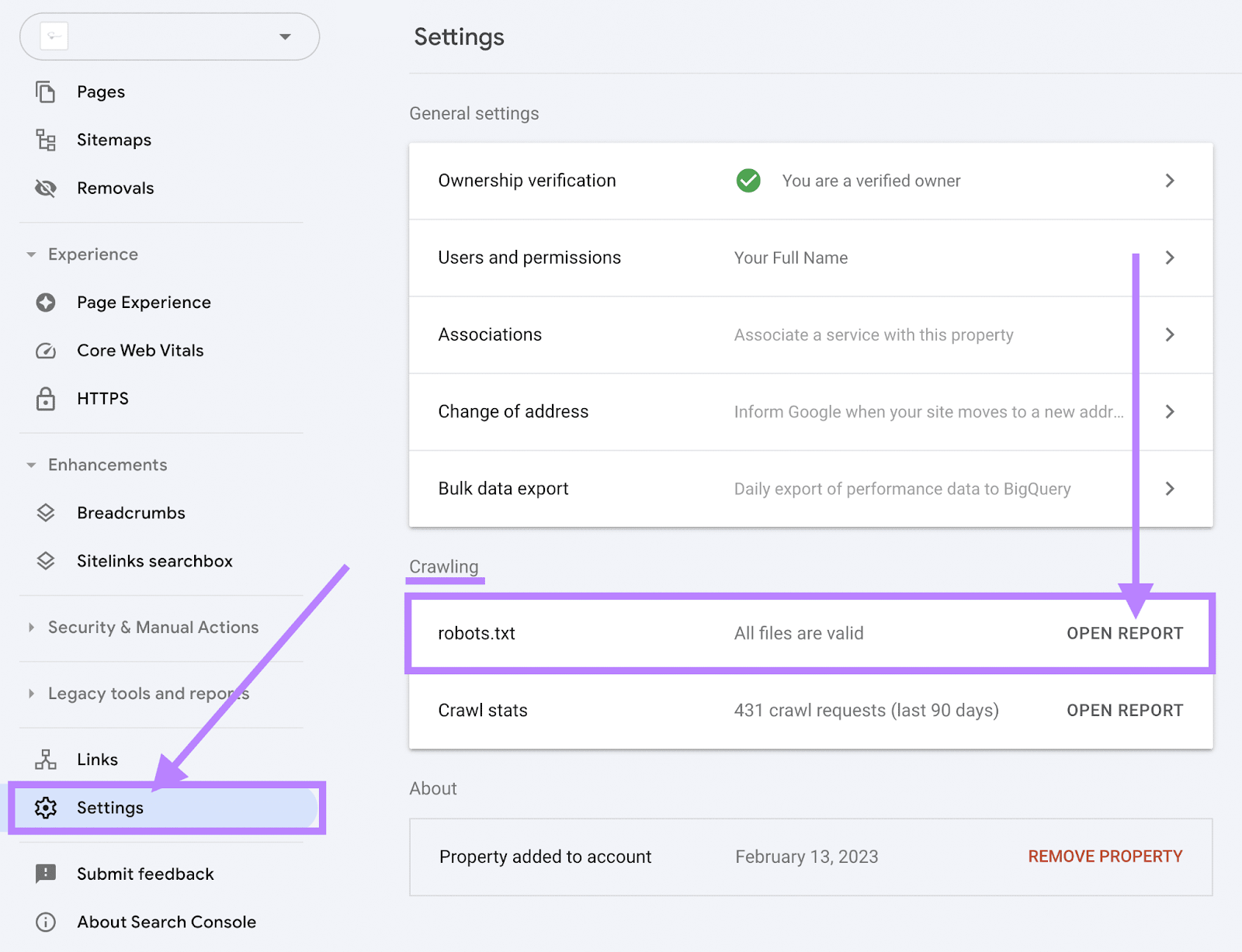Open Bulk data export chevron
Screen dimensions: 1242x952
click(1170, 488)
